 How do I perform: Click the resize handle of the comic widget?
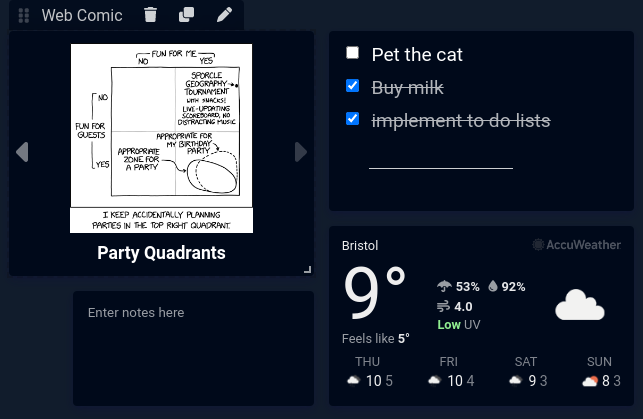(x=307, y=268)
